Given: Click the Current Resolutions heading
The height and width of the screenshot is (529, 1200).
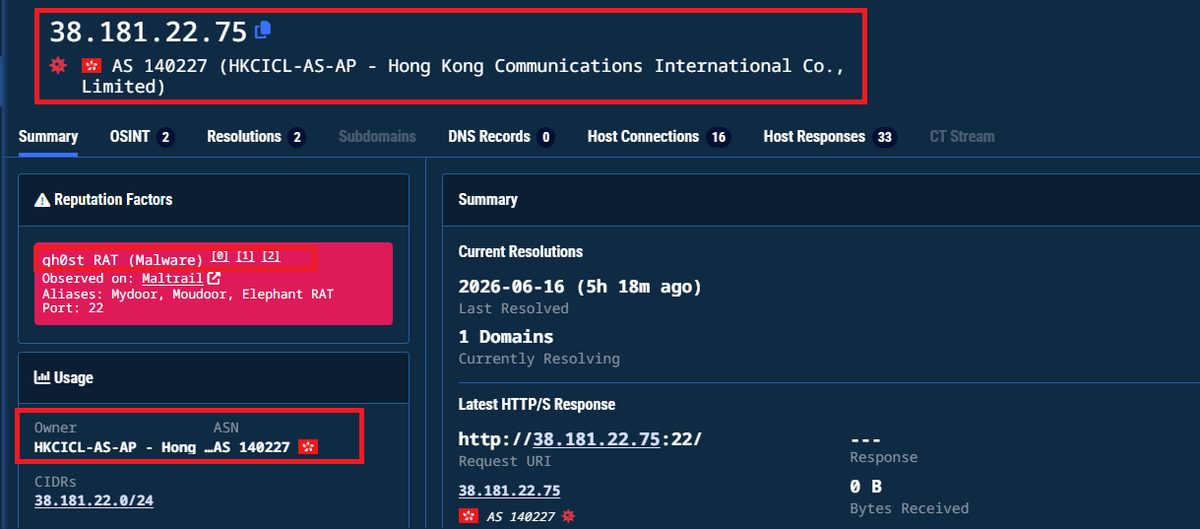Looking at the screenshot, I should click(x=521, y=252).
